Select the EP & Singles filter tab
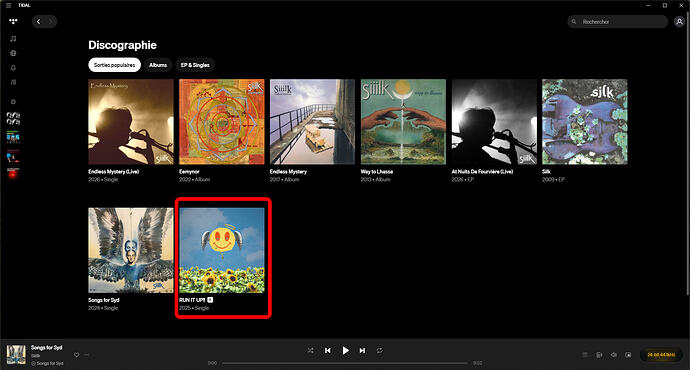Screen dimensions: 690x370 pos(195,65)
